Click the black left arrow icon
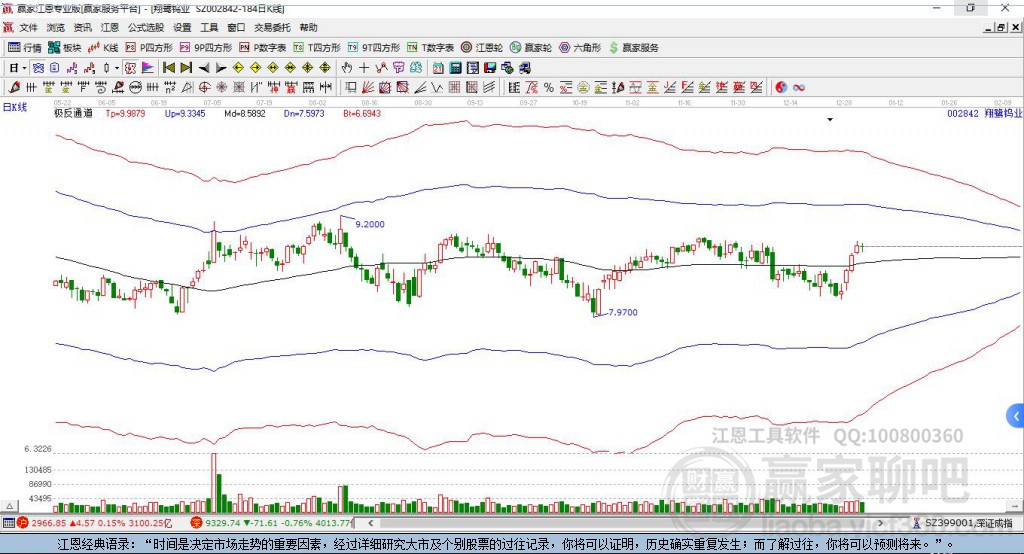Screen dimensions: 1024x554 click(204, 68)
